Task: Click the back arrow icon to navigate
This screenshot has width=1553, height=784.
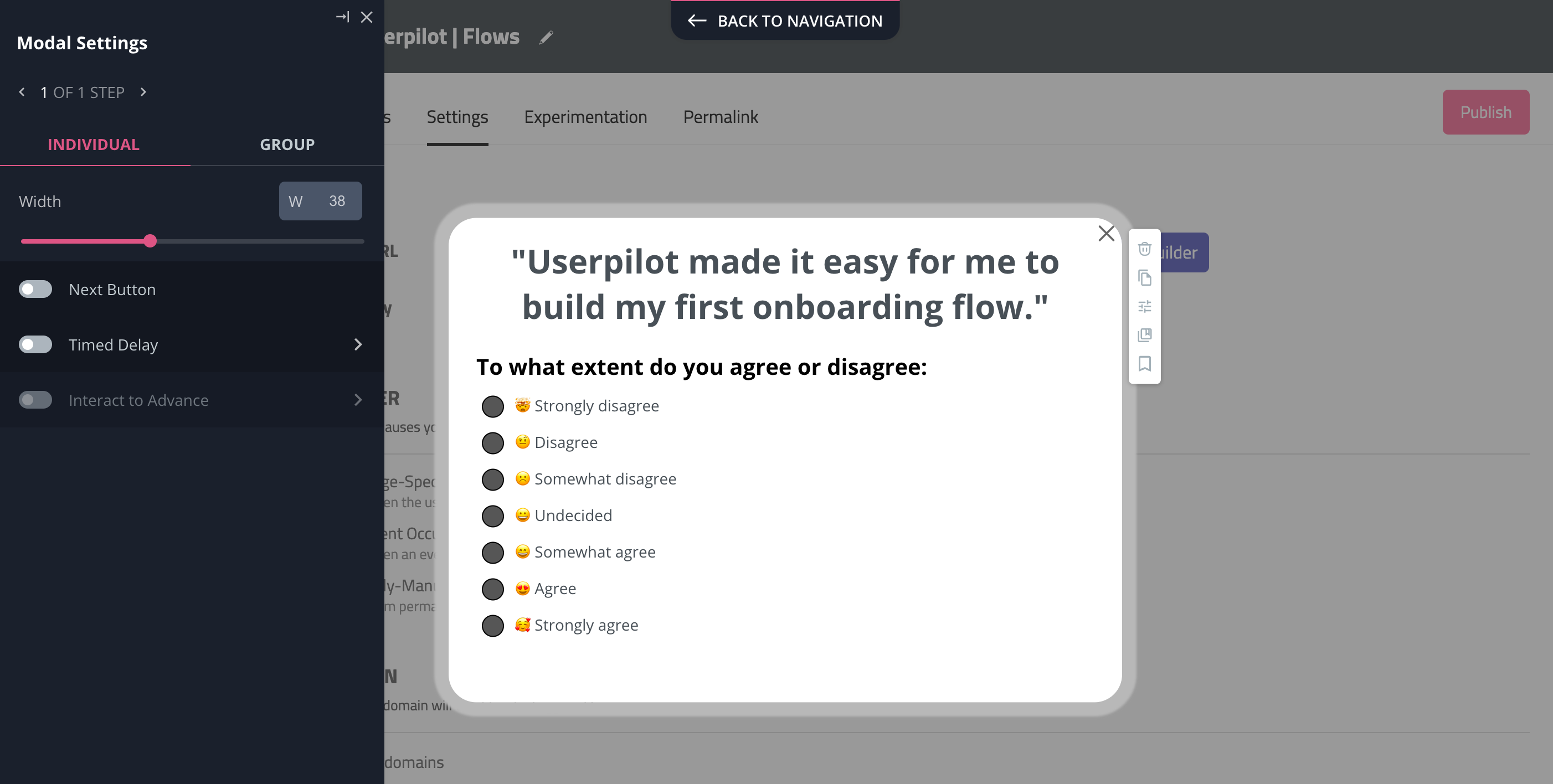Action: pos(697,20)
